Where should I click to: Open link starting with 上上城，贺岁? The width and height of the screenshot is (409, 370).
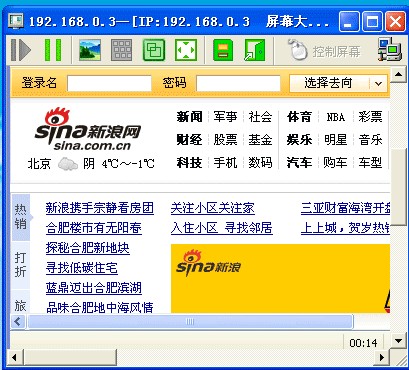click(x=345, y=228)
